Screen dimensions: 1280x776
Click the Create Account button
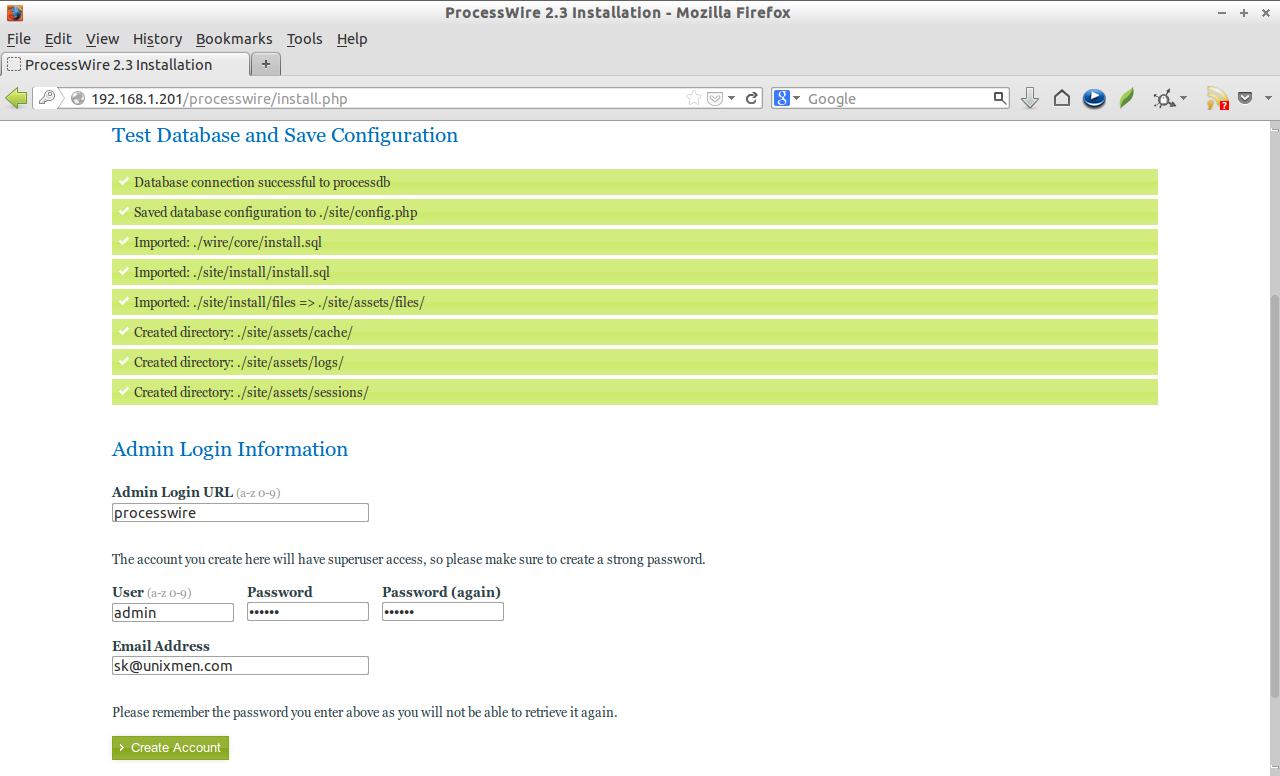(x=170, y=747)
